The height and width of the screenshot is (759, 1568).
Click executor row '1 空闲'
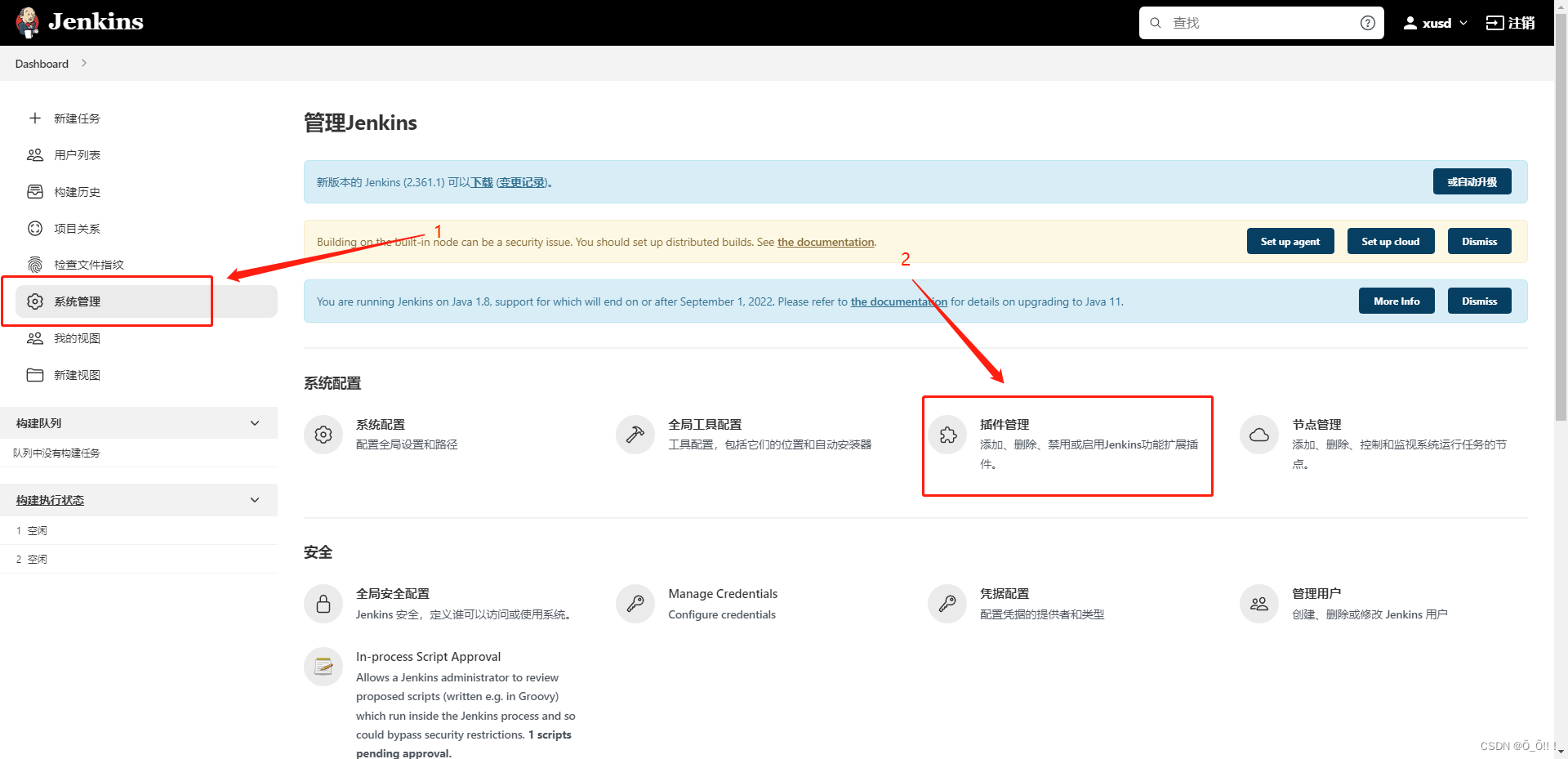pos(139,530)
